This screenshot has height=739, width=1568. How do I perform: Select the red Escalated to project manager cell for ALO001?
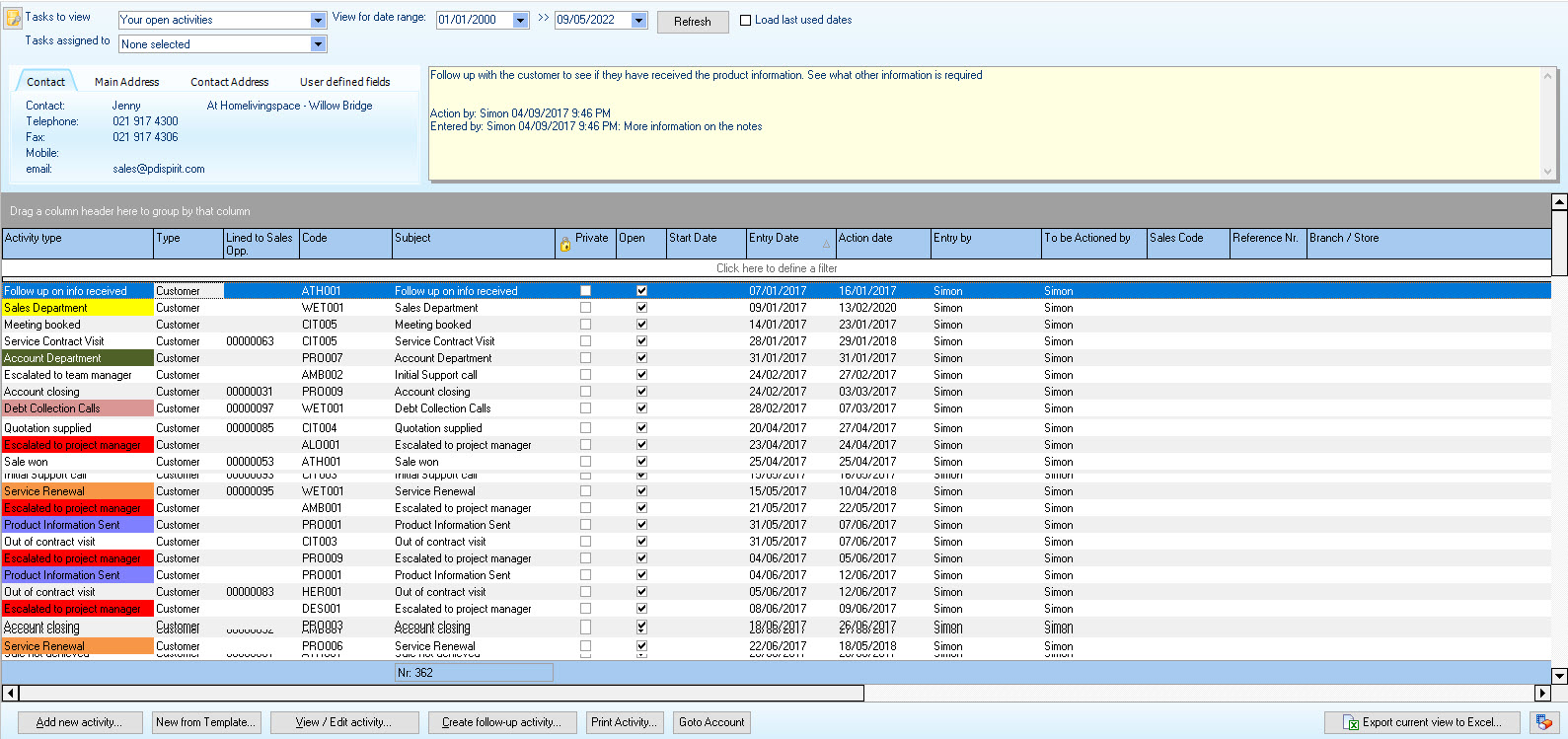click(x=77, y=445)
